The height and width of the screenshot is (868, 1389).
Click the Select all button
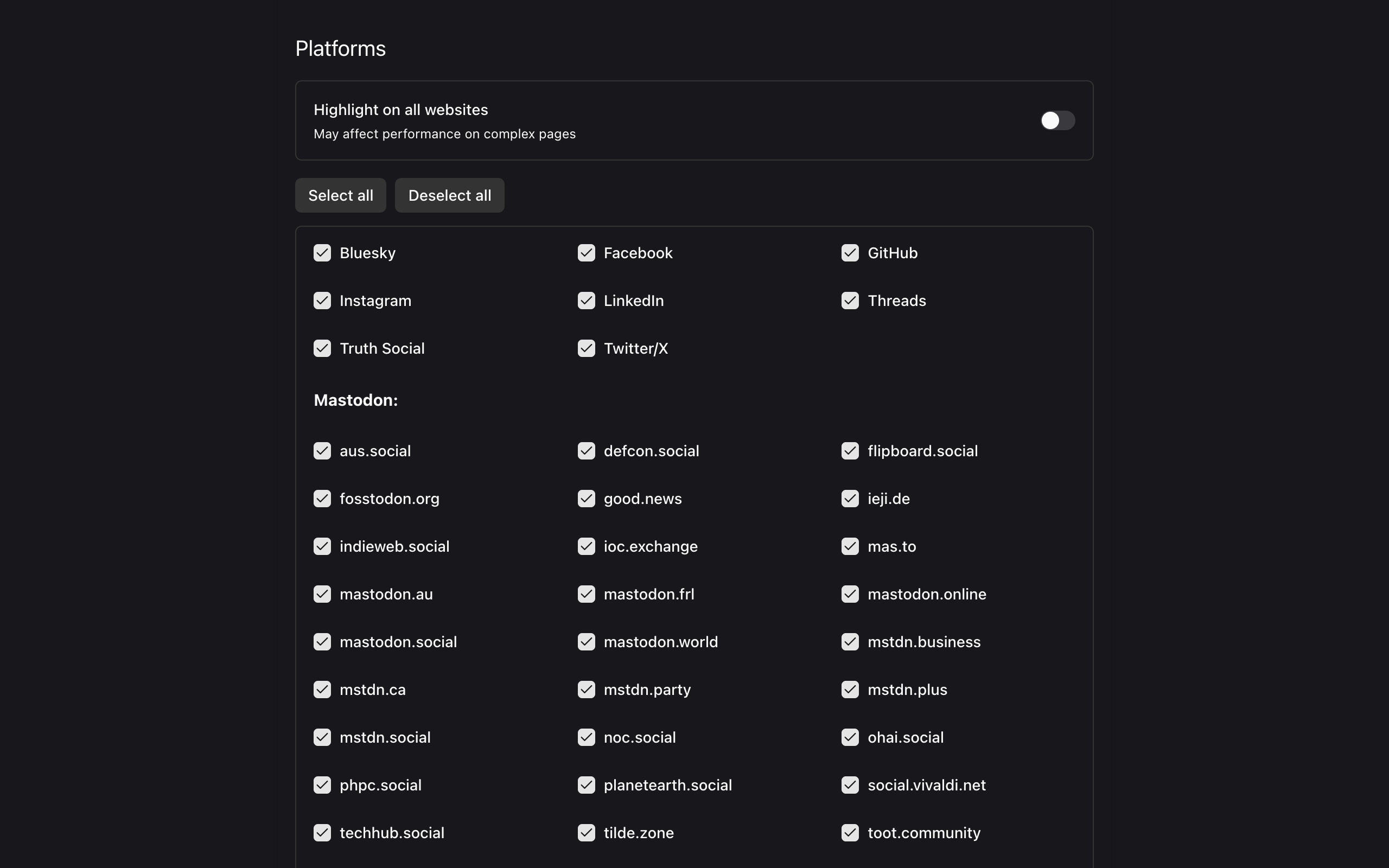click(340, 195)
